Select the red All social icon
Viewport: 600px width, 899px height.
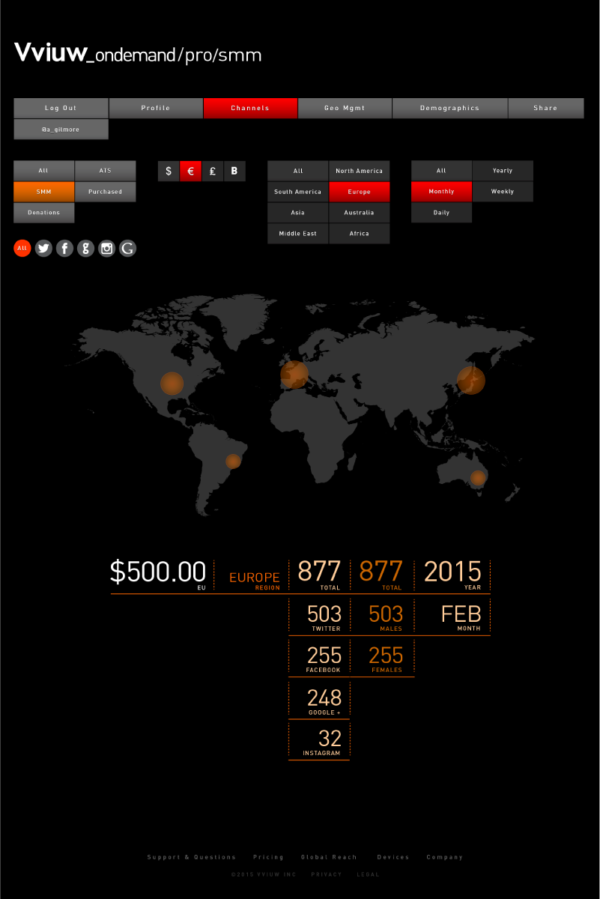pos(22,249)
